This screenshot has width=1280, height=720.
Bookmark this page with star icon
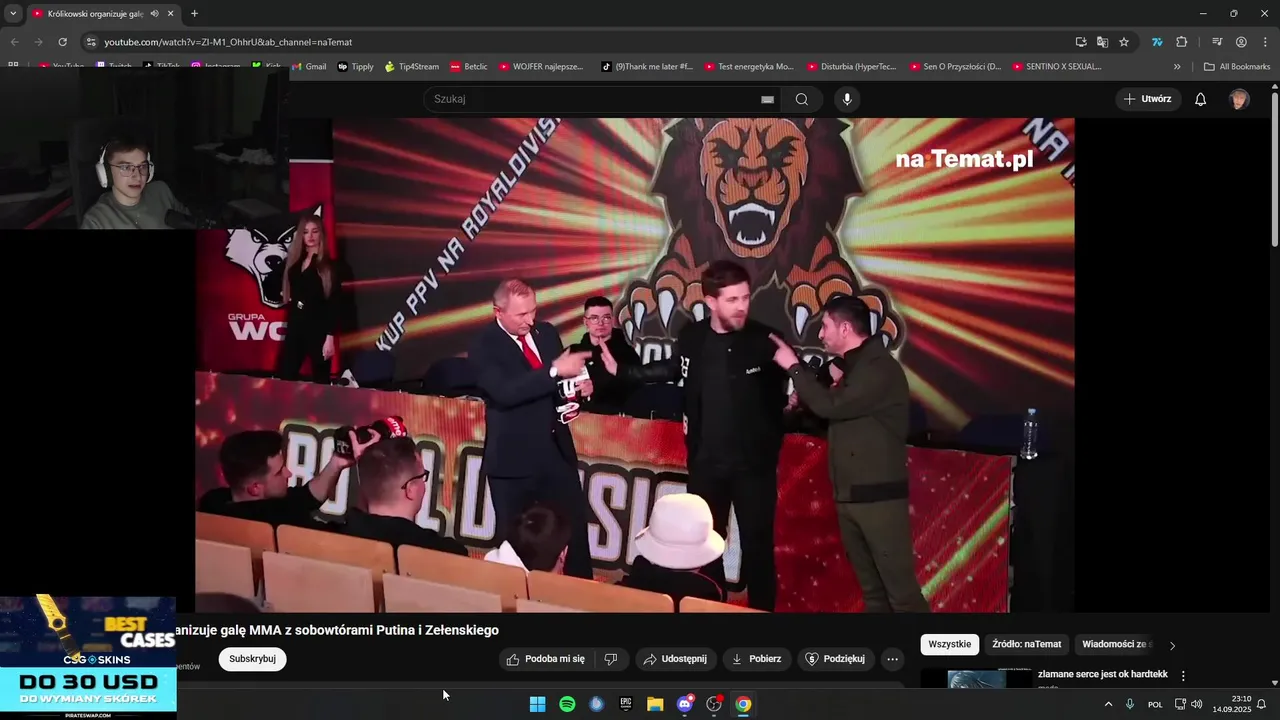(1124, 42)
